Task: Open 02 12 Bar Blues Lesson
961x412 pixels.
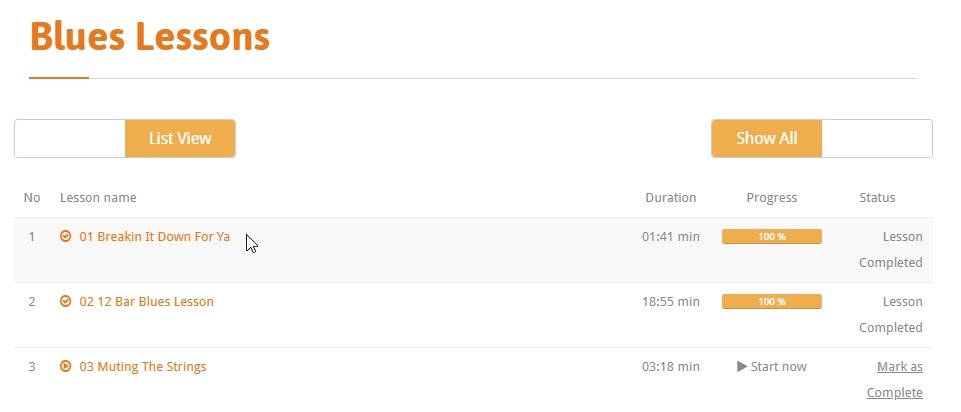Action: (146, 301)
